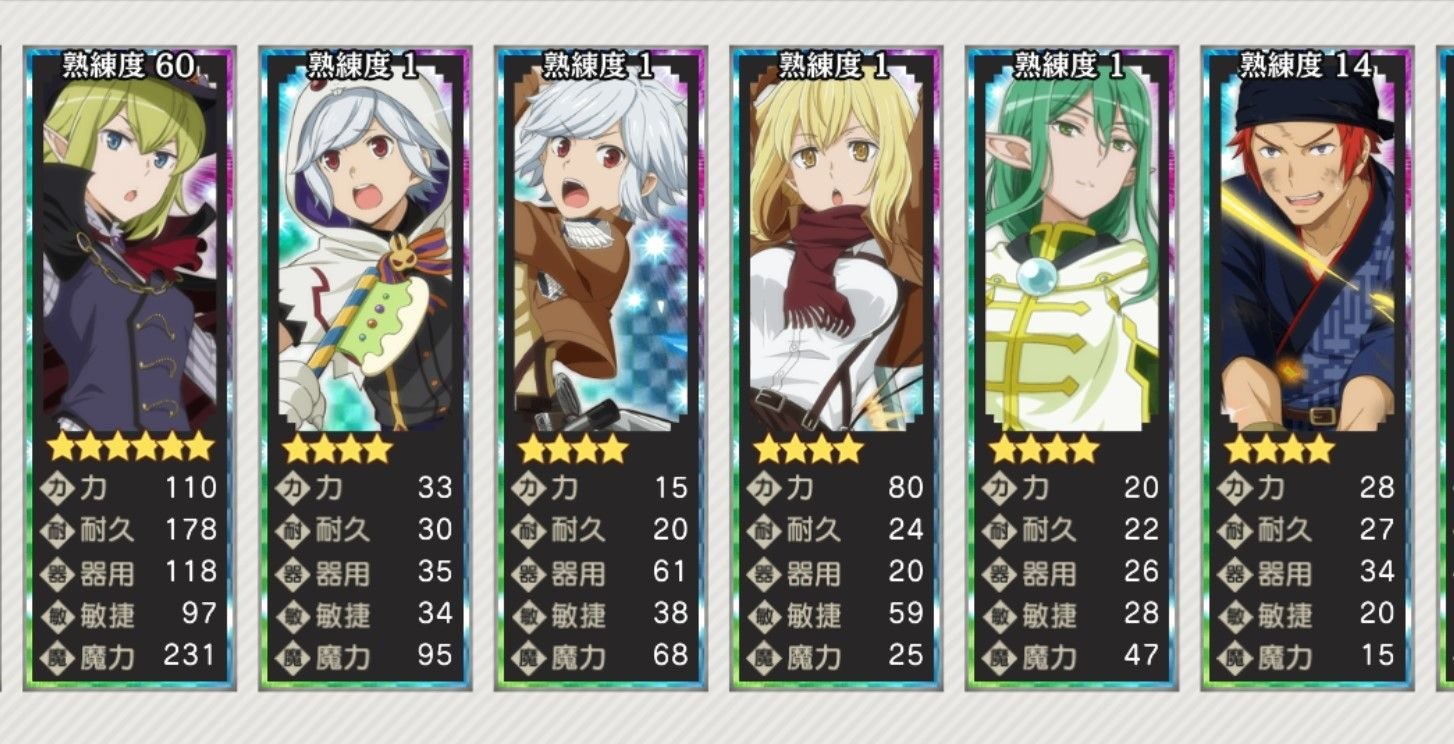Click the 力 strength icon on the 110 card

(x=58, y=488)
